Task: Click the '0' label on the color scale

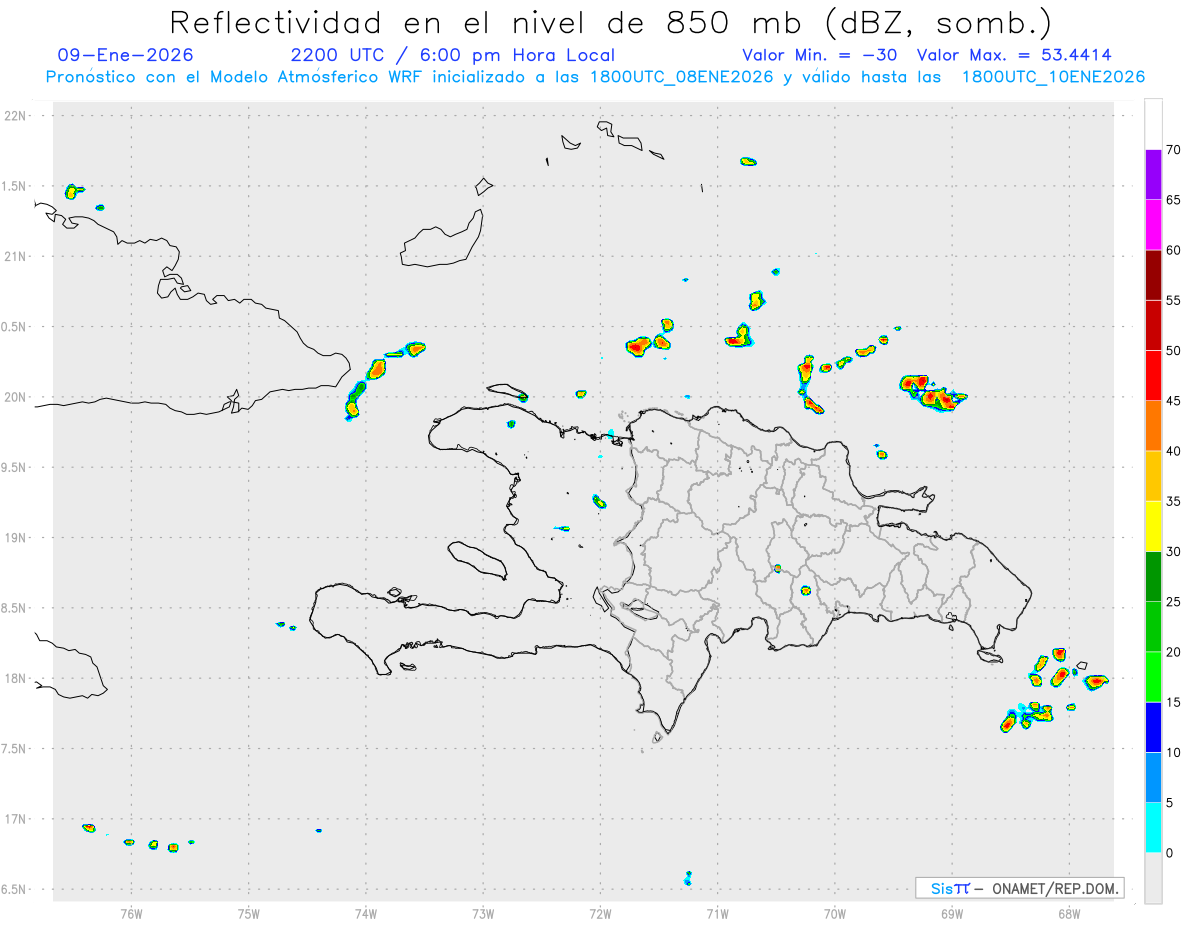Action: (1170, 853)
